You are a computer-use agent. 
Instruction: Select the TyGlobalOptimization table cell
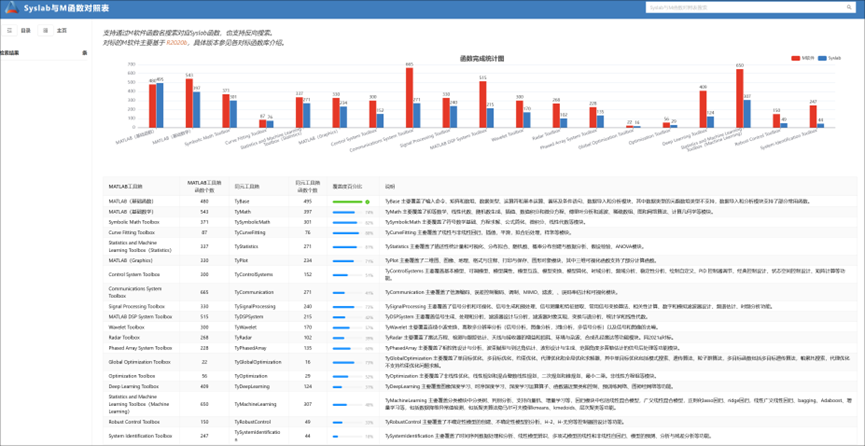point(258,362)
